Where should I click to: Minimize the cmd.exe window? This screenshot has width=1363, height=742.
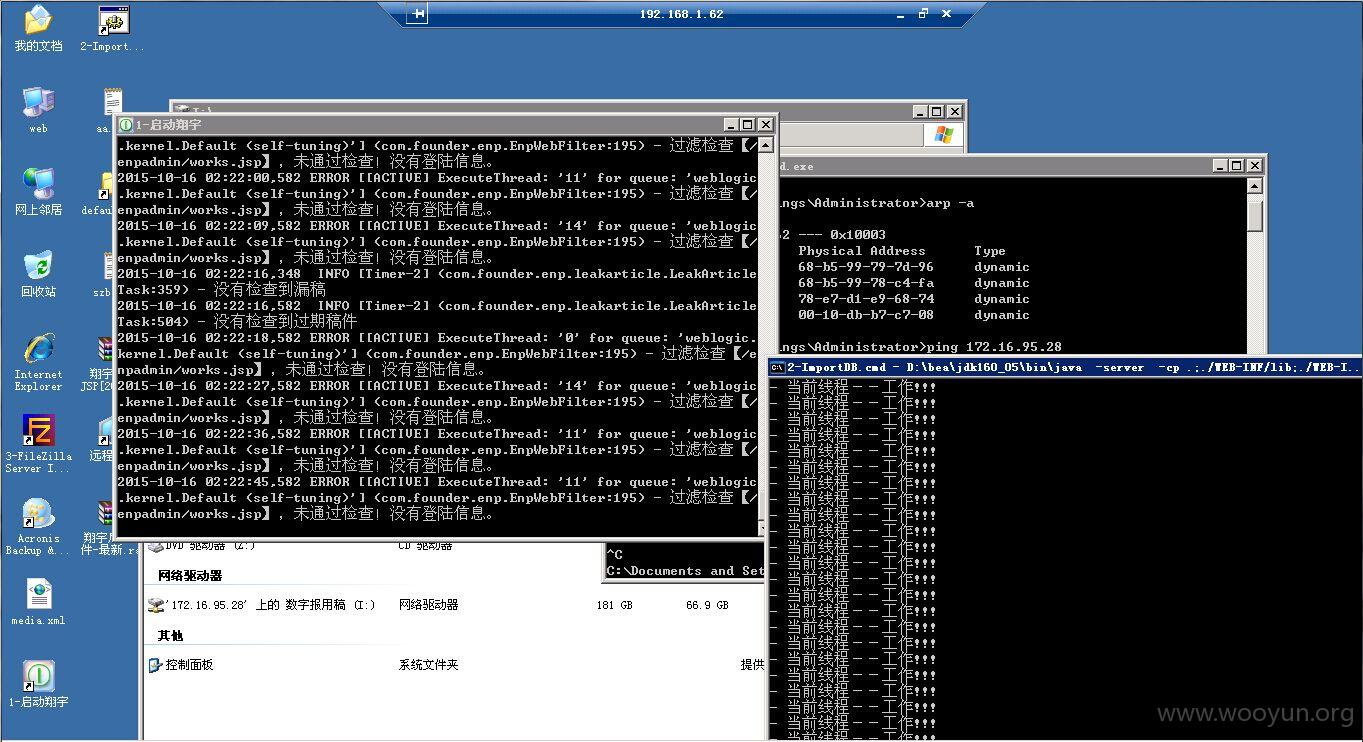click(x=1220, y=166)
